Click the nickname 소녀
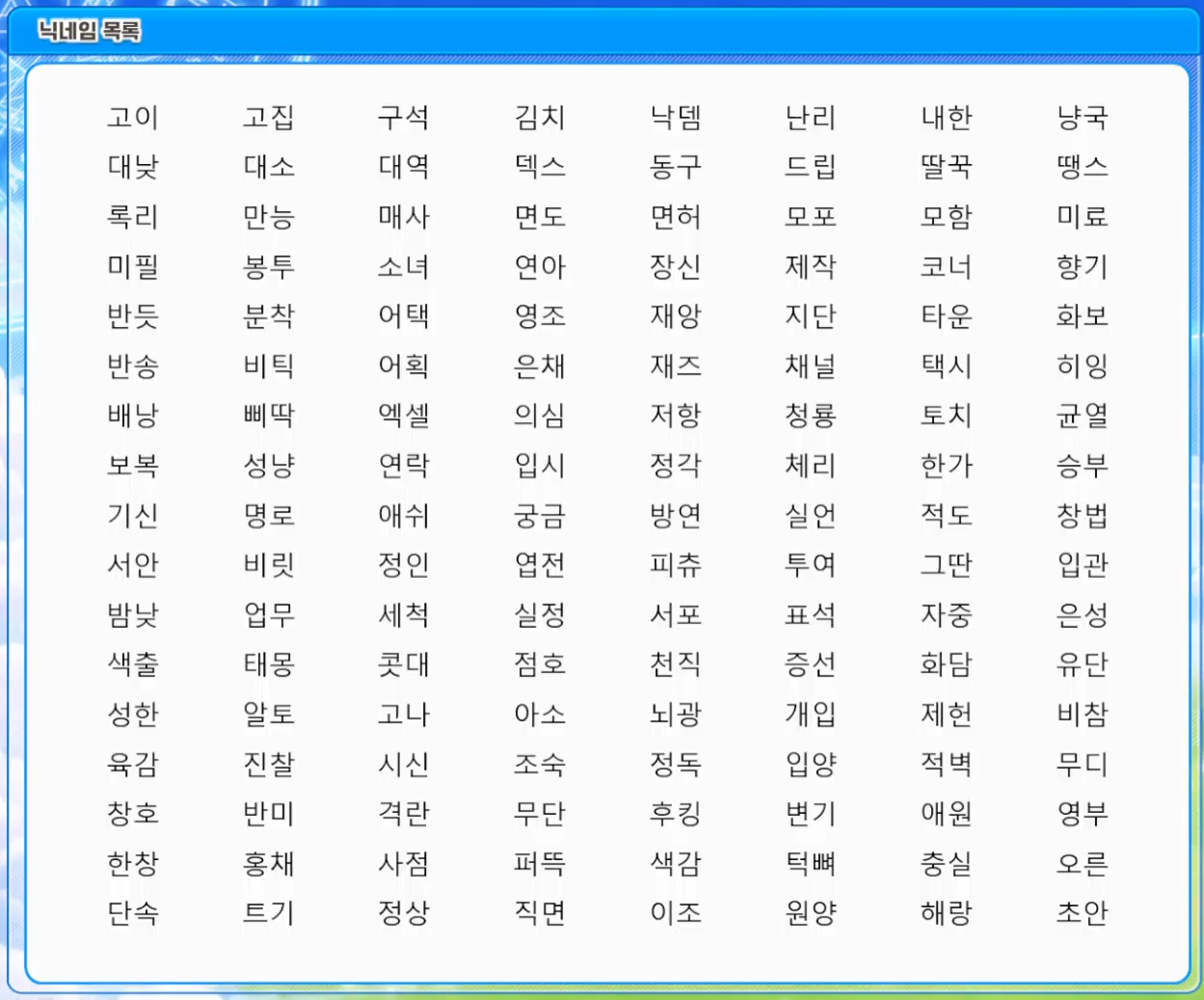 tap(404, 266)
